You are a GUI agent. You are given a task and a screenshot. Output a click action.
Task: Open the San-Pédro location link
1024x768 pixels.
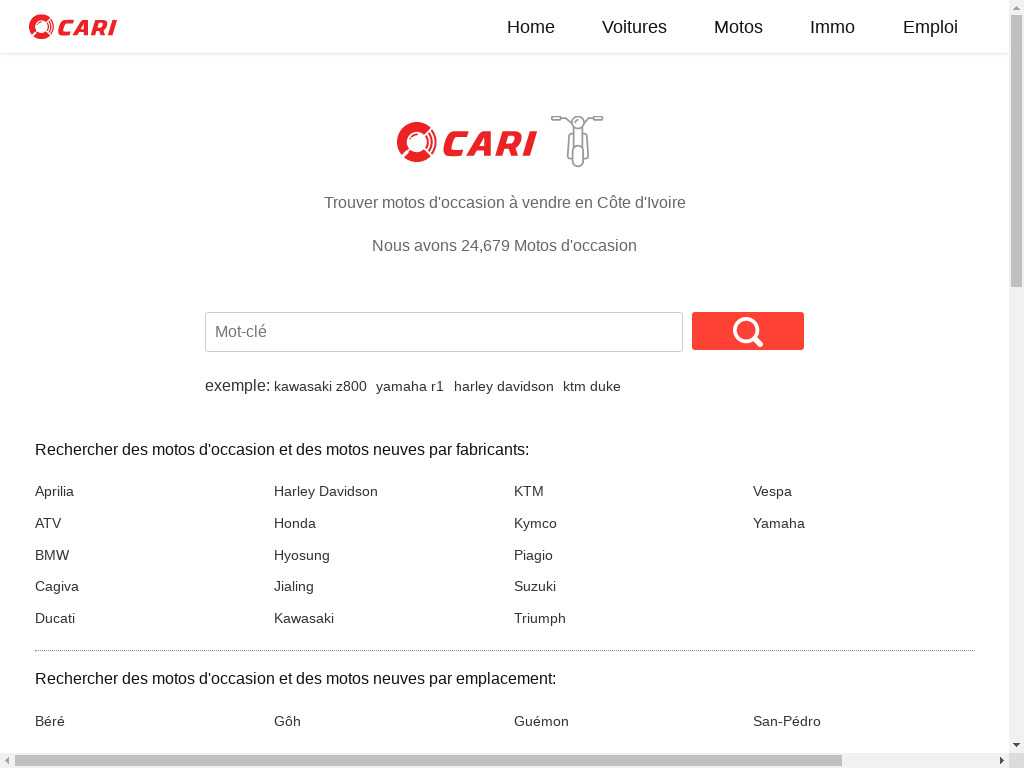[786, 721]
